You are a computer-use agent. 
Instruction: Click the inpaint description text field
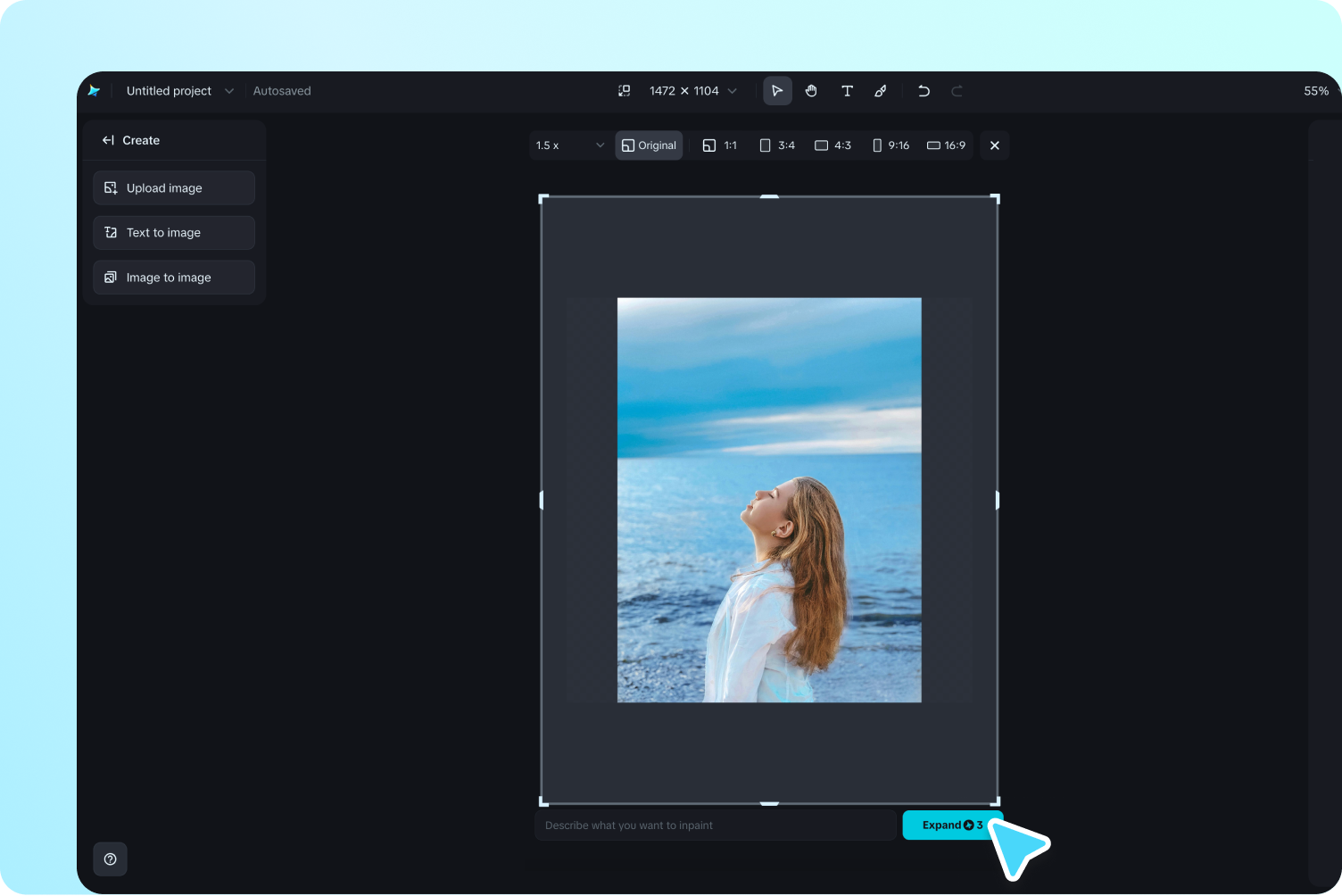[715, 825]
